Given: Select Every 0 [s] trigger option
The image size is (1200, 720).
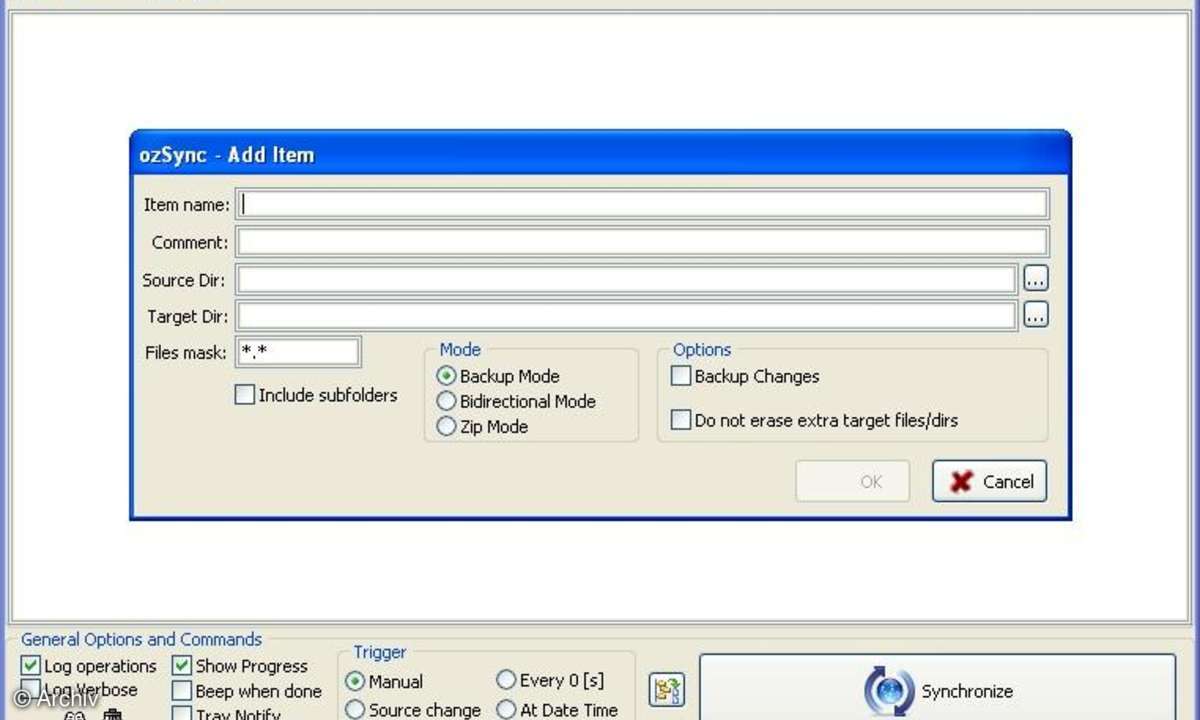Looking at the screenshot, I should 506,681.
